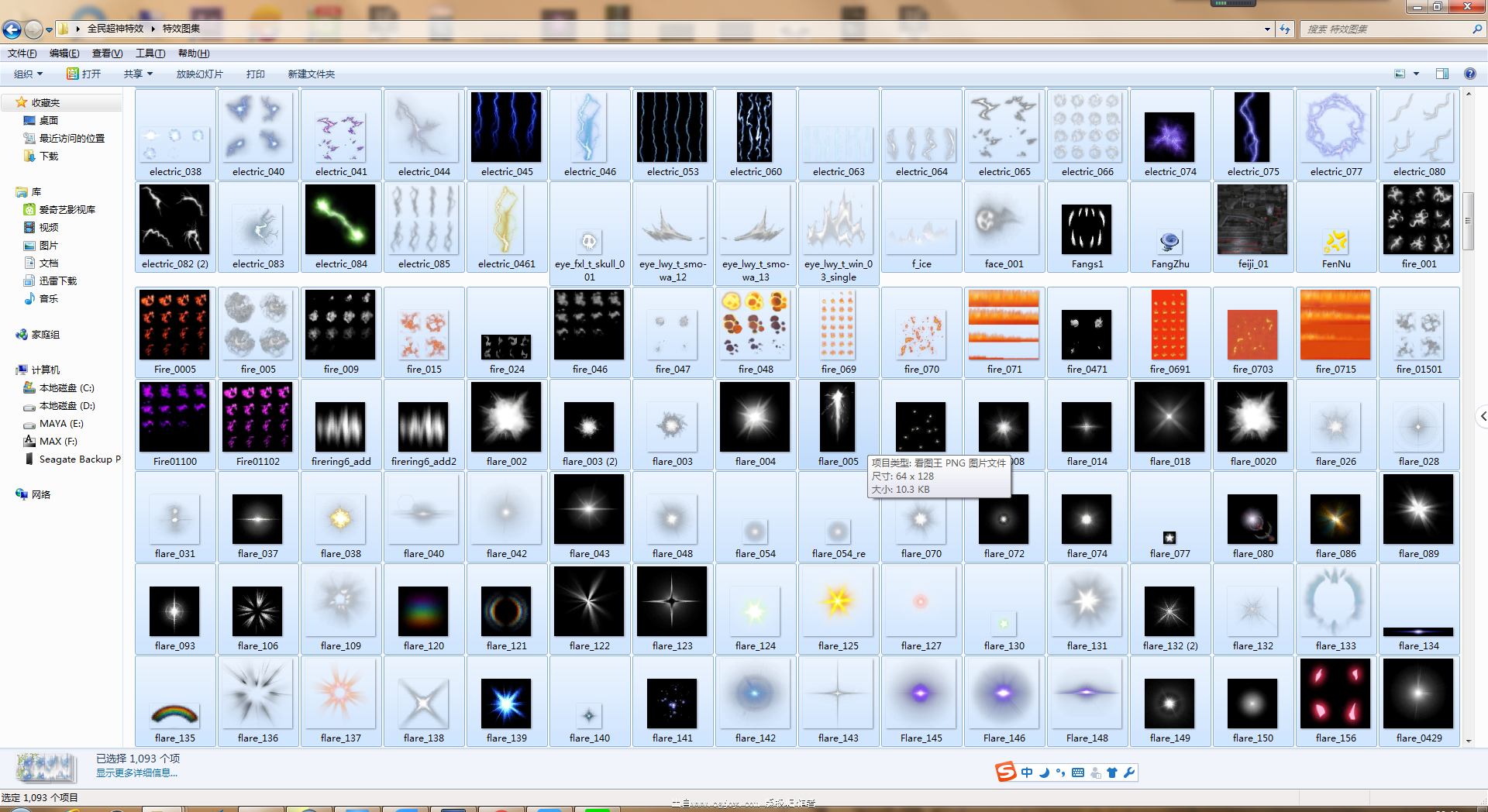Screen dimensions: 1488x812
Task: Open MAX (F:) drive
Action: pos(57,442)
